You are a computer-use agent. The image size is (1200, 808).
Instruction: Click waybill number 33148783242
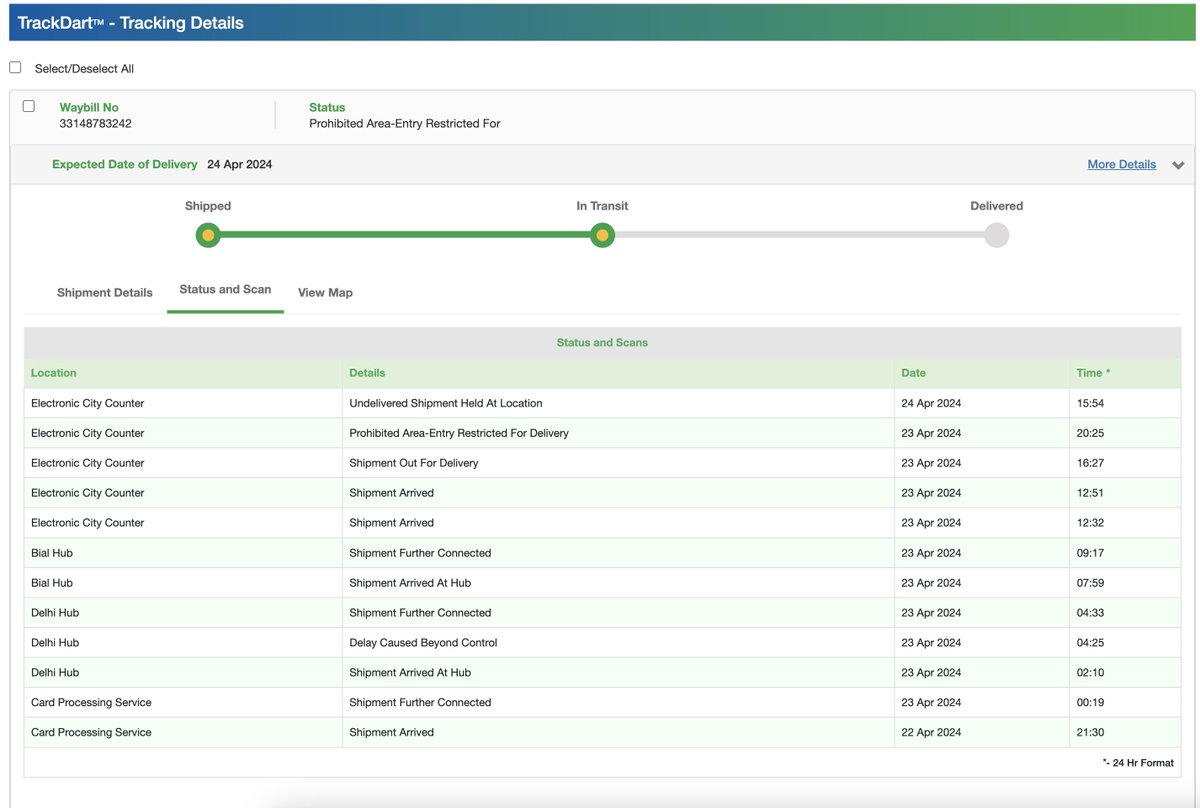95,124
